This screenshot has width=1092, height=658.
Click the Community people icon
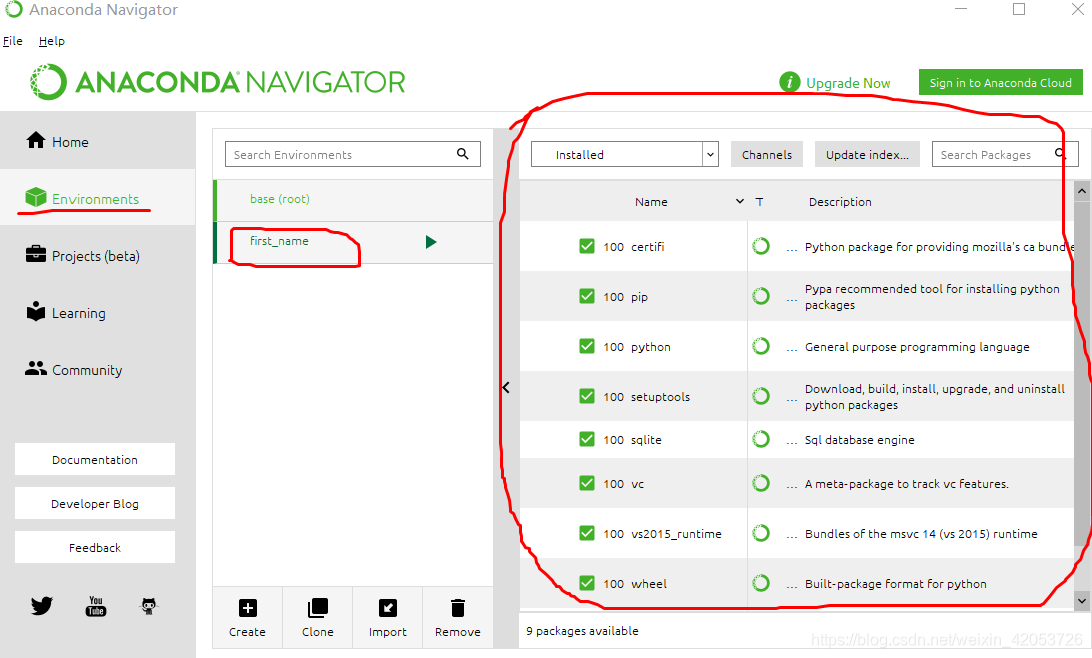tap(36, 368)
